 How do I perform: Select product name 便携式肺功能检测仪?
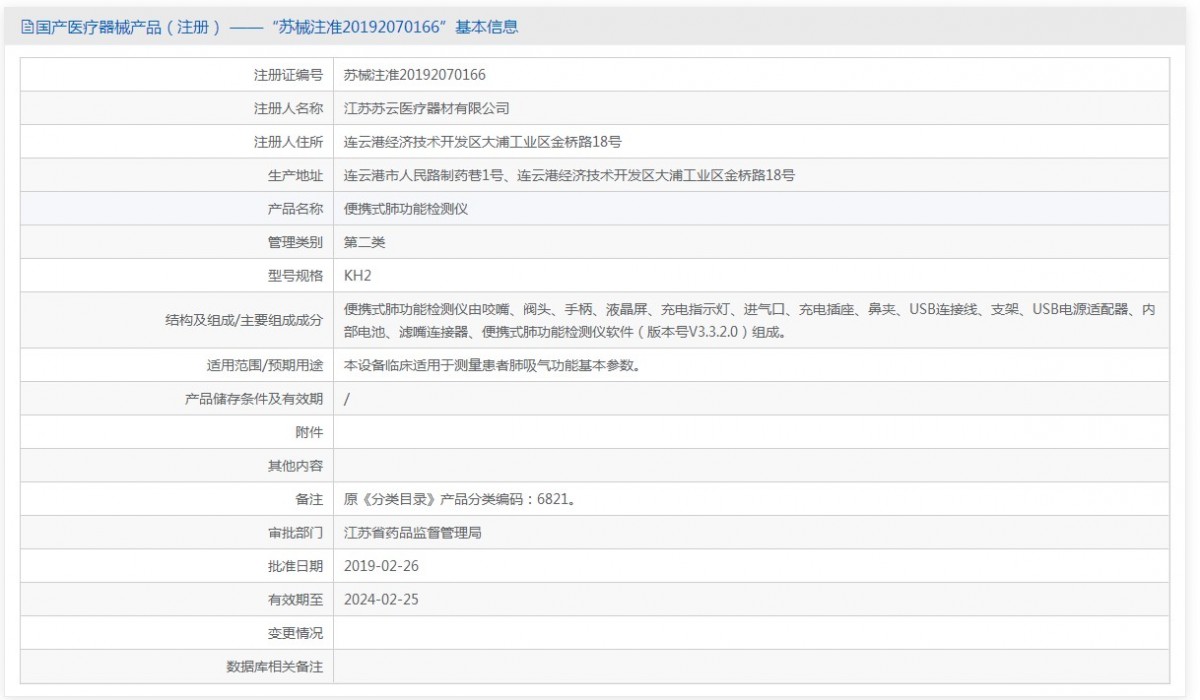click(x=406, y=209)
